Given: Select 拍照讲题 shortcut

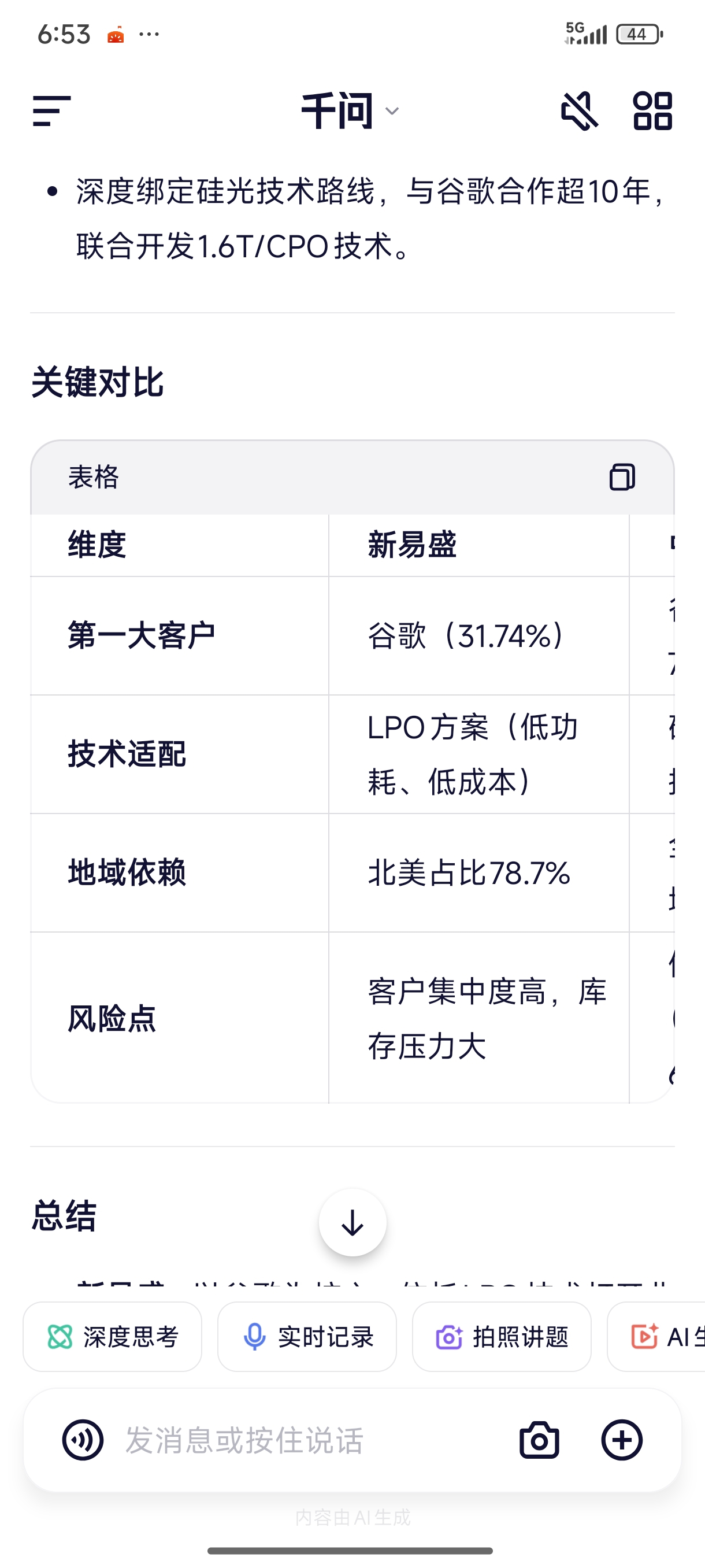Looking at the screenshot, I should point(502,1337).
